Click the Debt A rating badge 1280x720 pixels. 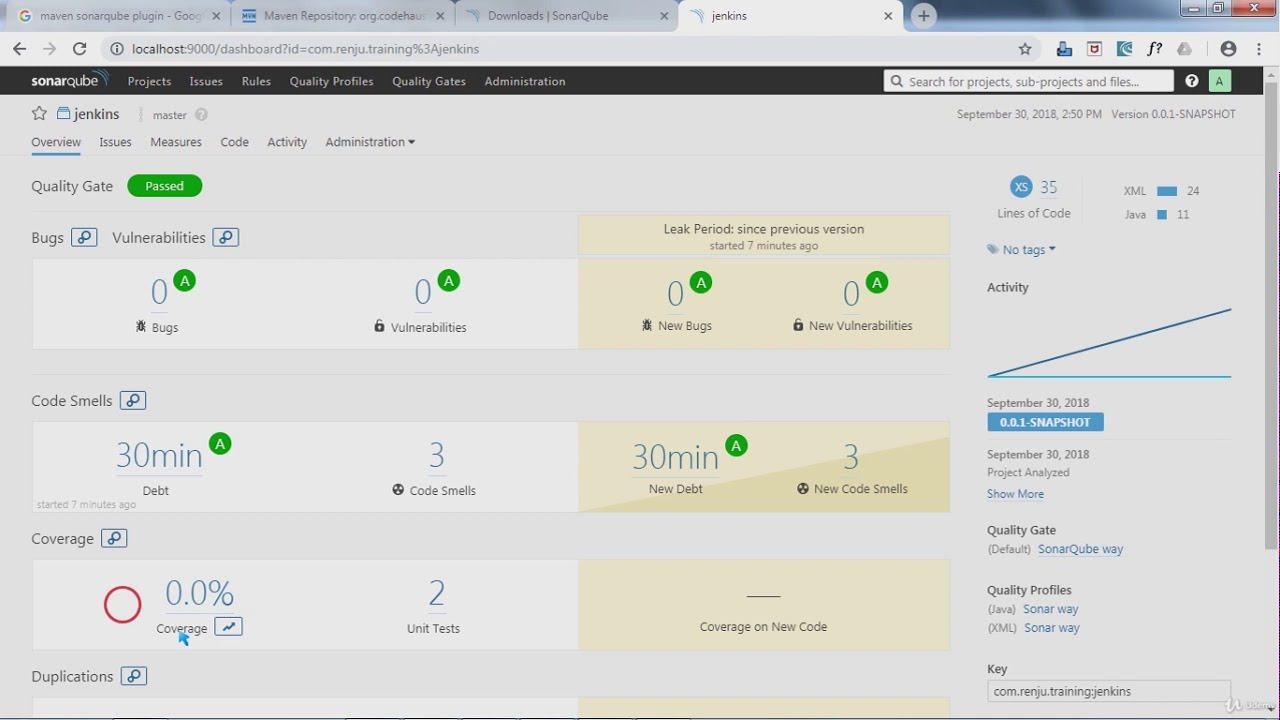(220, 444)
